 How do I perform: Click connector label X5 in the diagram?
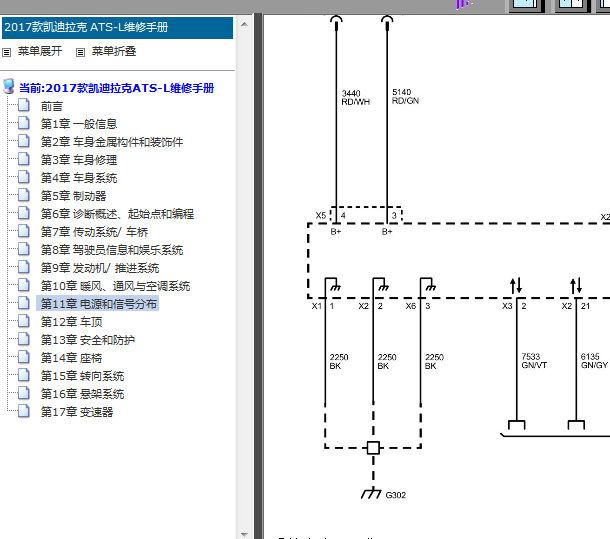click(x=321, y=216)
